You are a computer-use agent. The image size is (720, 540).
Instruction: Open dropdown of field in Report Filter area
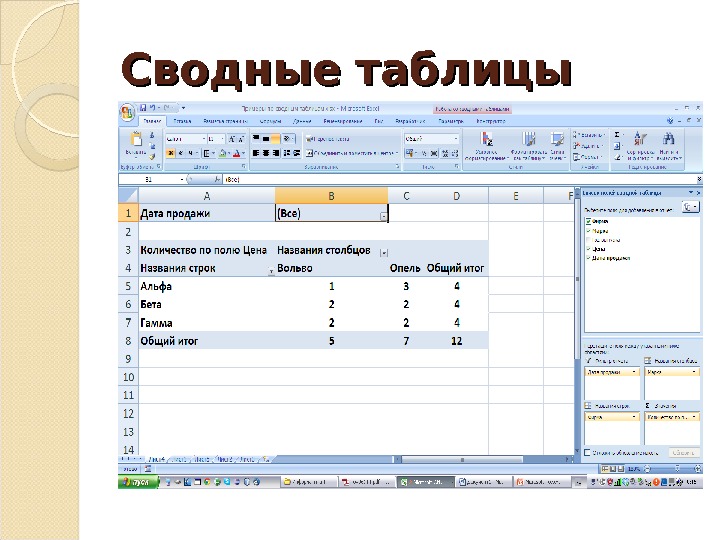pos(634,372)
